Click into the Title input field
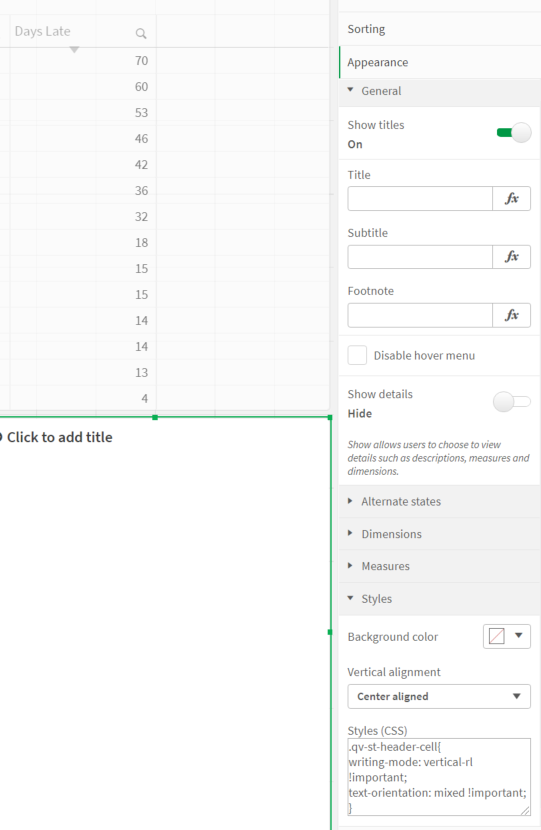This screenshot has width=541, height=830. (x=420, y=199)
